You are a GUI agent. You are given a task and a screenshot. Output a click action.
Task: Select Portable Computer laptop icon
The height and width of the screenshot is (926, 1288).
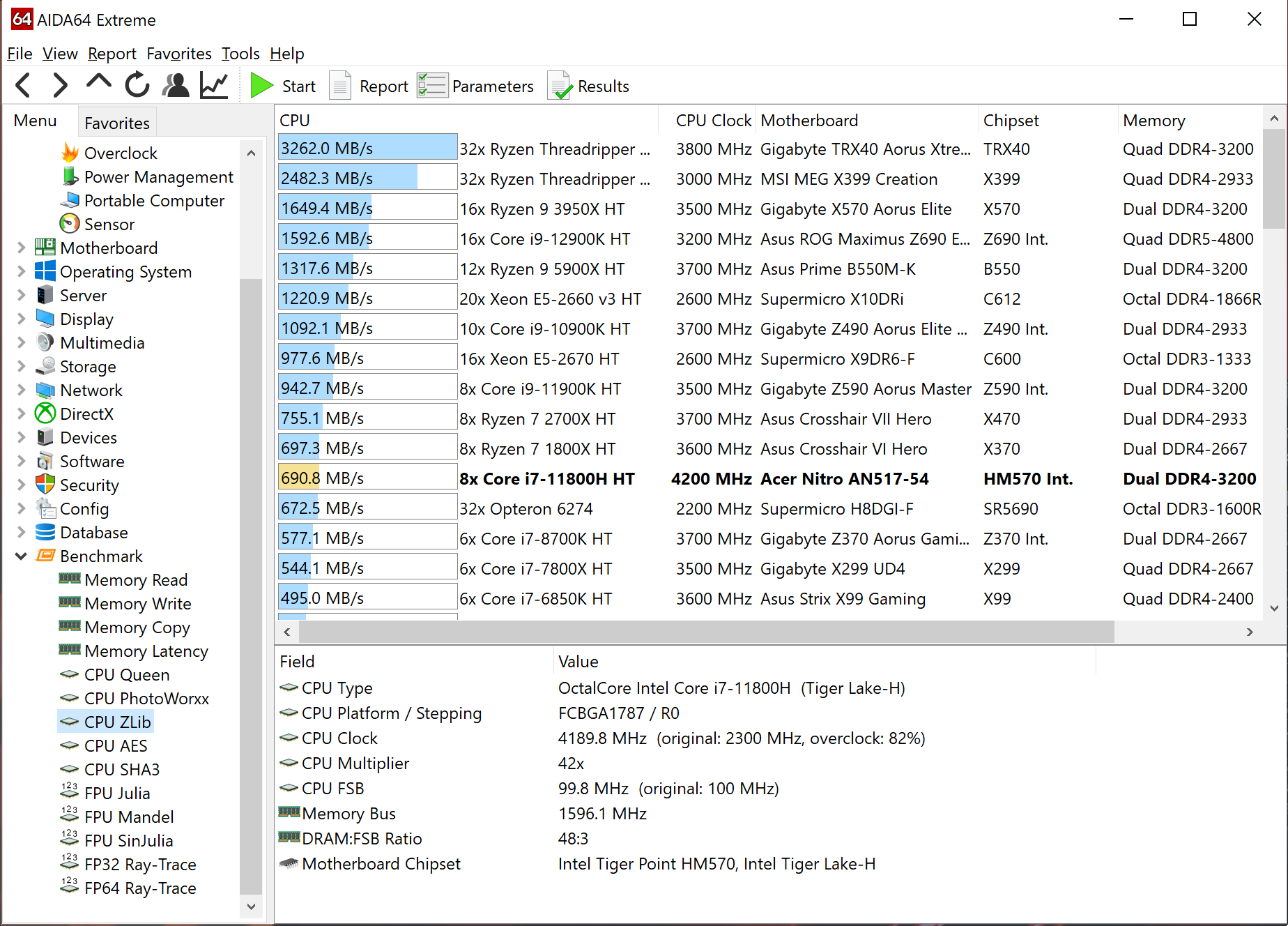click(70, 200)
